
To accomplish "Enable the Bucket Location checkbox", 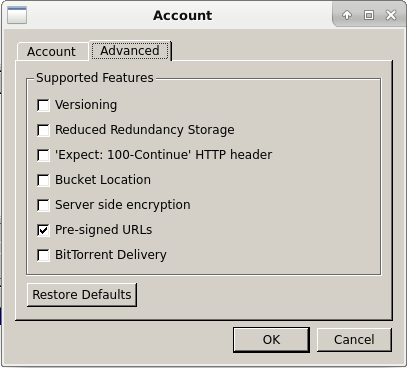I will pos(43,180).
